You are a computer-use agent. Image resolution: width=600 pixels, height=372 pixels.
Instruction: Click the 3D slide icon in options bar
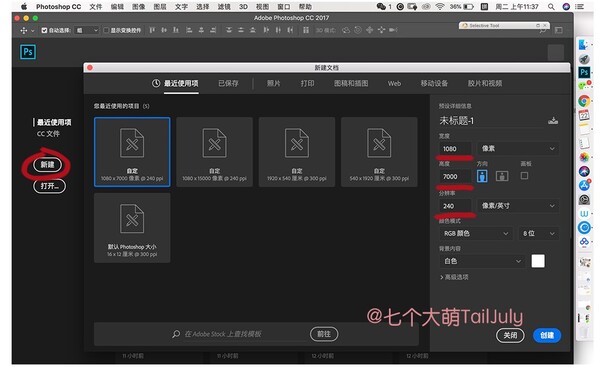382,30
